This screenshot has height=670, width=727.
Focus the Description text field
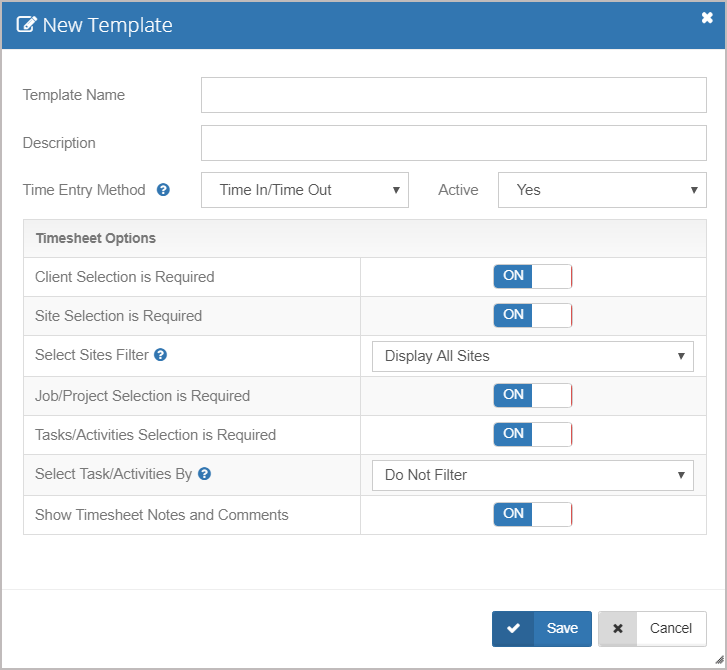click(454, 143)
